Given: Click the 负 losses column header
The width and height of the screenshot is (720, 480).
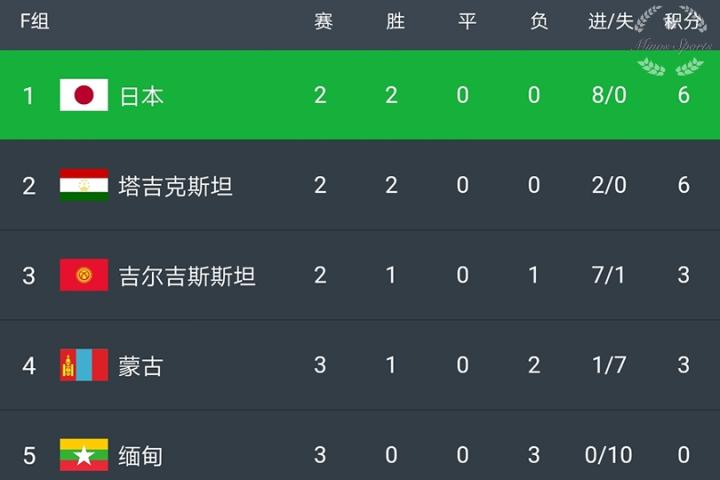Looking at the screenshot, I should [x=539, y=22].
